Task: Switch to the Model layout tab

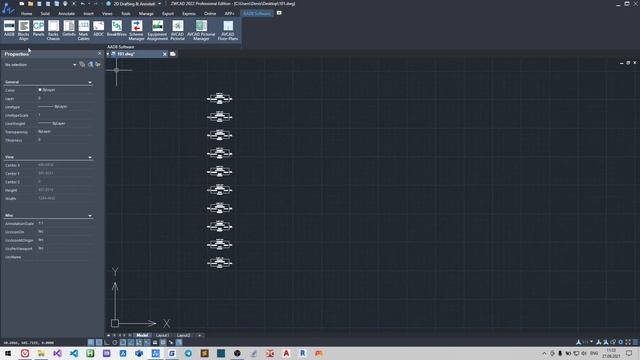Action: click(x=142, y=336)
